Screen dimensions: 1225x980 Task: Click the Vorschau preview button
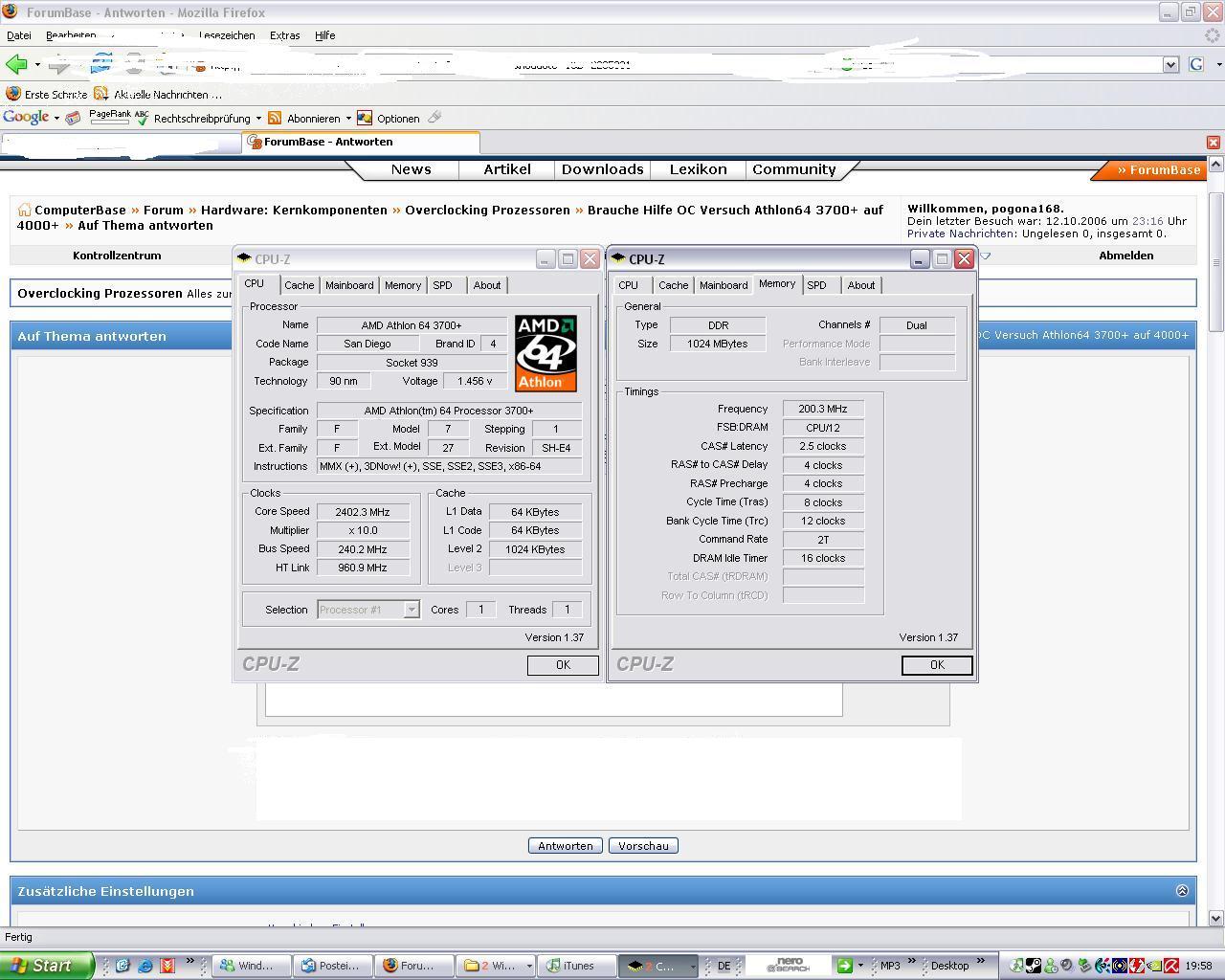pyautogui.click(x=643, y=846)
